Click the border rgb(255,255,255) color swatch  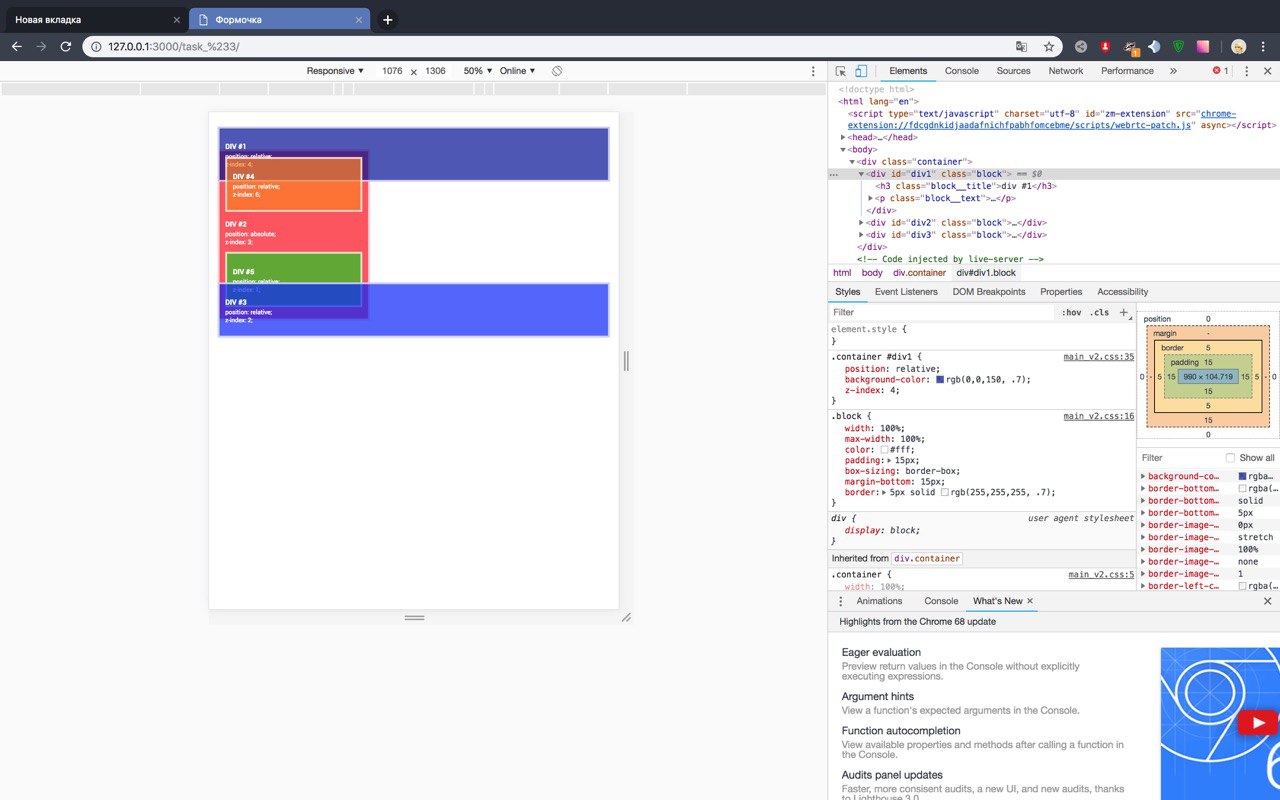945,492
